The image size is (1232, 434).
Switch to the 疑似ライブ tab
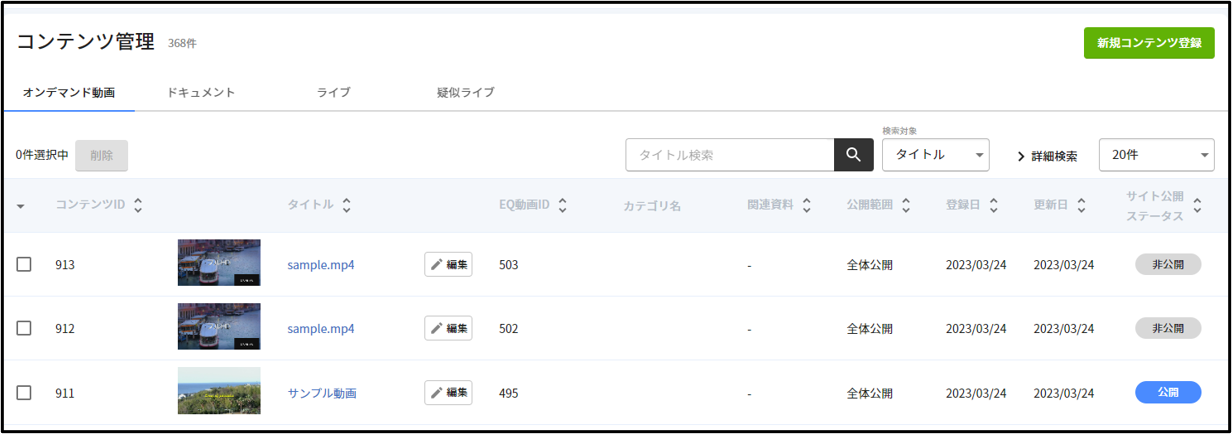point(466,92)
